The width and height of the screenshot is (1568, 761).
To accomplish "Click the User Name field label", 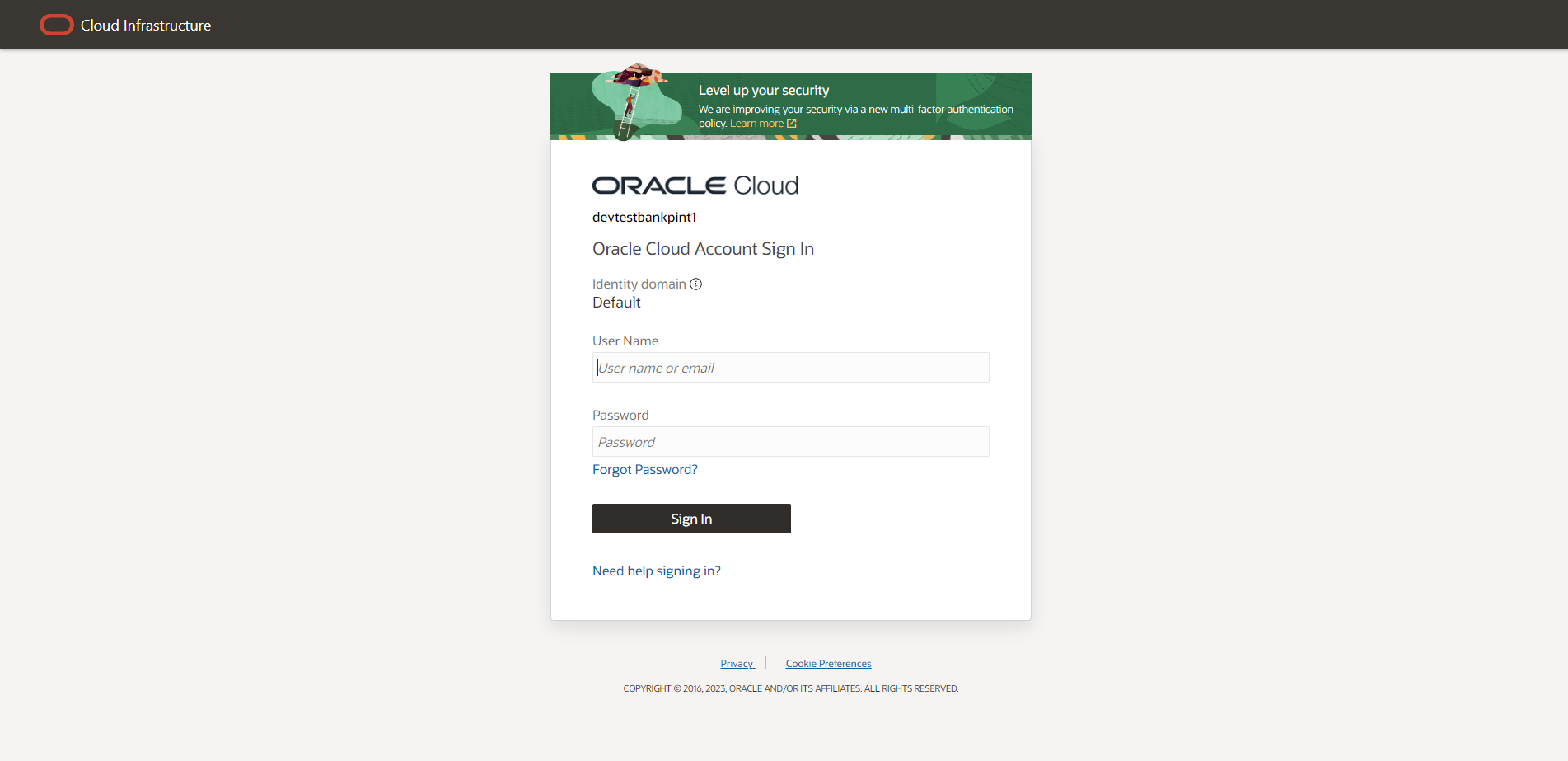I will pos(625,341).
